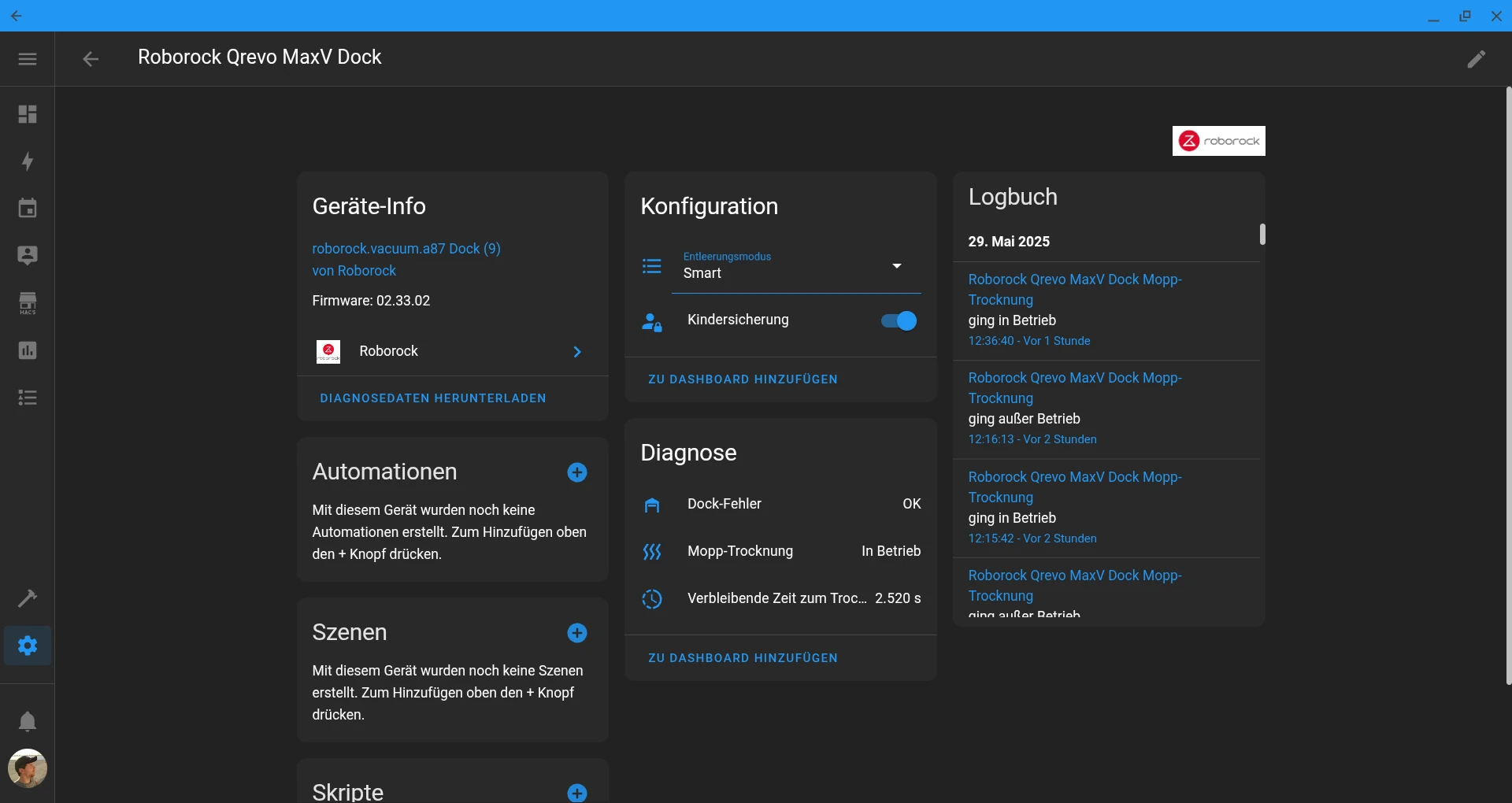Go back using header arrow beside title
The height and width of the screenshot is (803, 1512).
(x=91, y=59)
